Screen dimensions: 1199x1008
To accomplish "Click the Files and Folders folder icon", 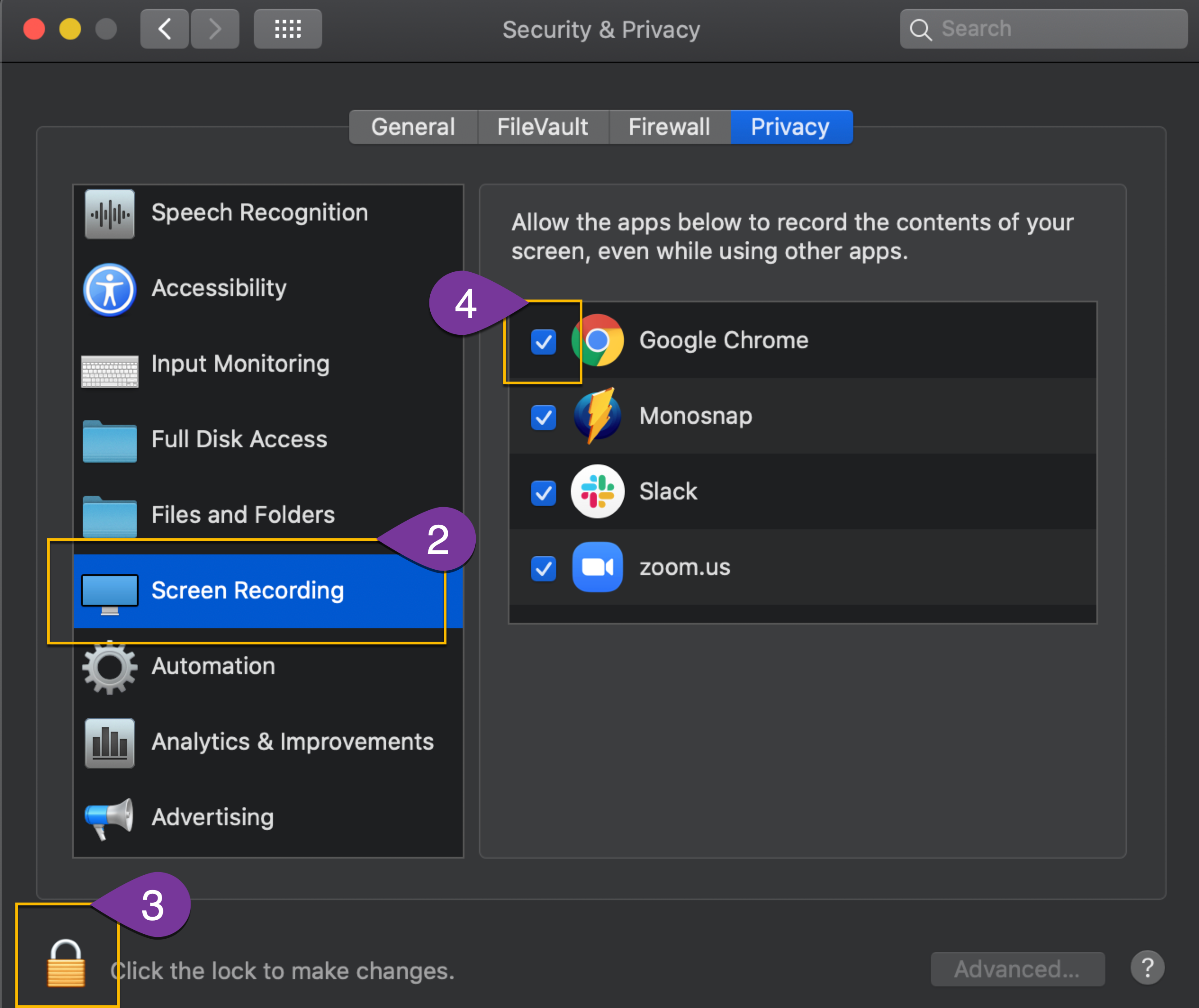I will point(110,516).
